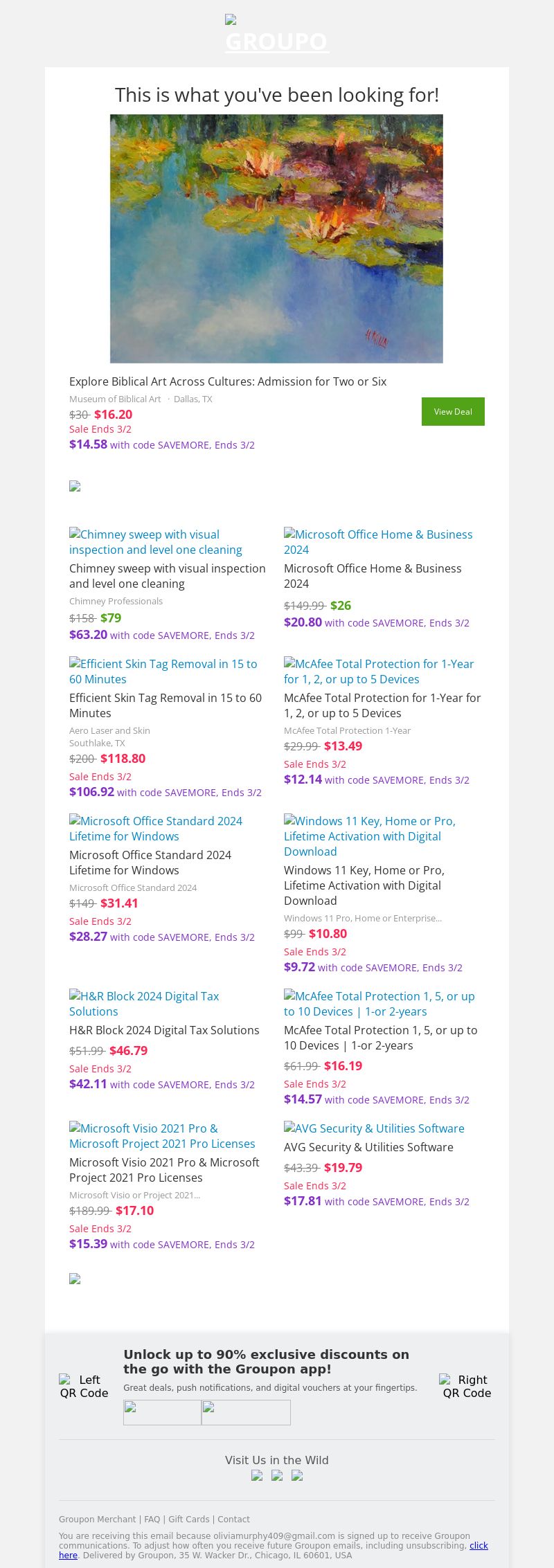Visit the Gift Cards footer link
The image size is (554, 1568).
(188, 1519)
